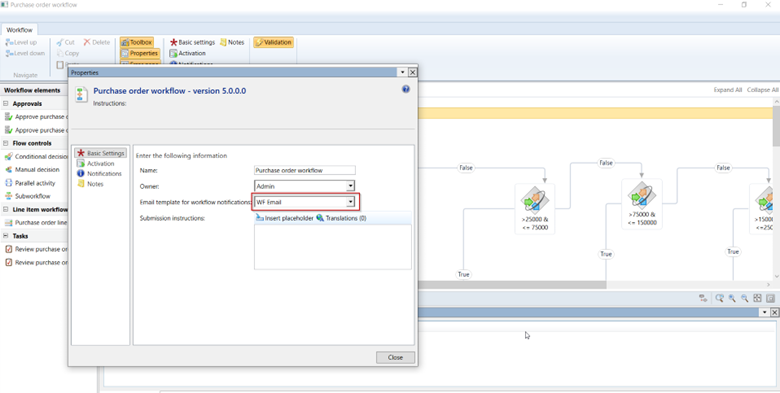Click Translations (0) link

pos(341,218)
